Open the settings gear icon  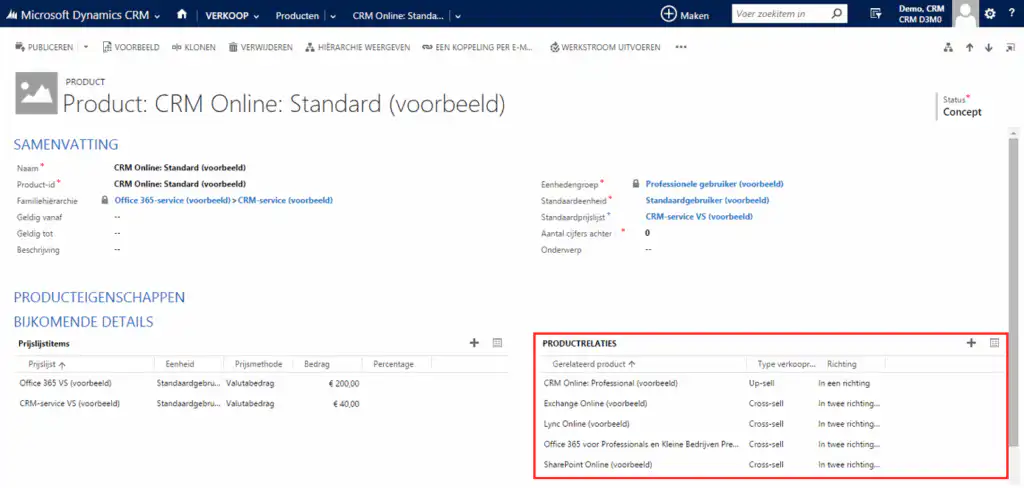pos(989,14)
